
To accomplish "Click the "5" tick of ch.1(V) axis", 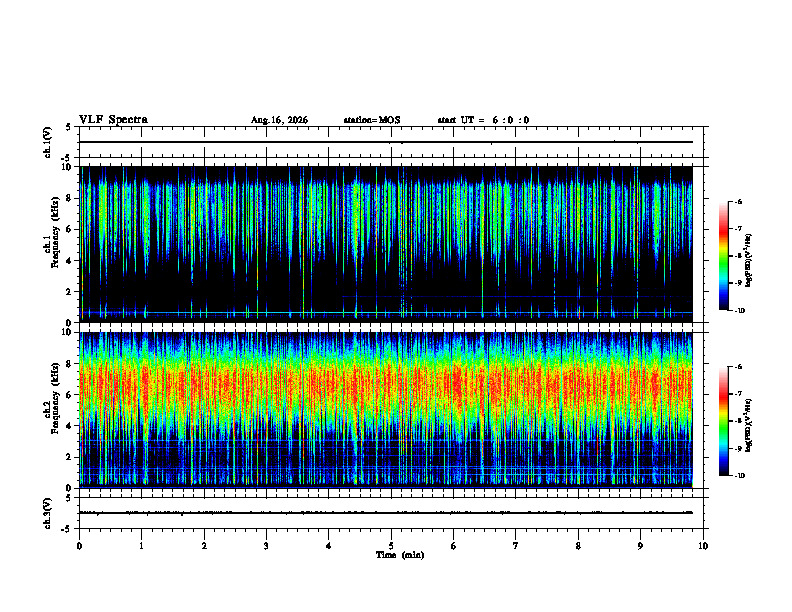I will click(69, 127).
